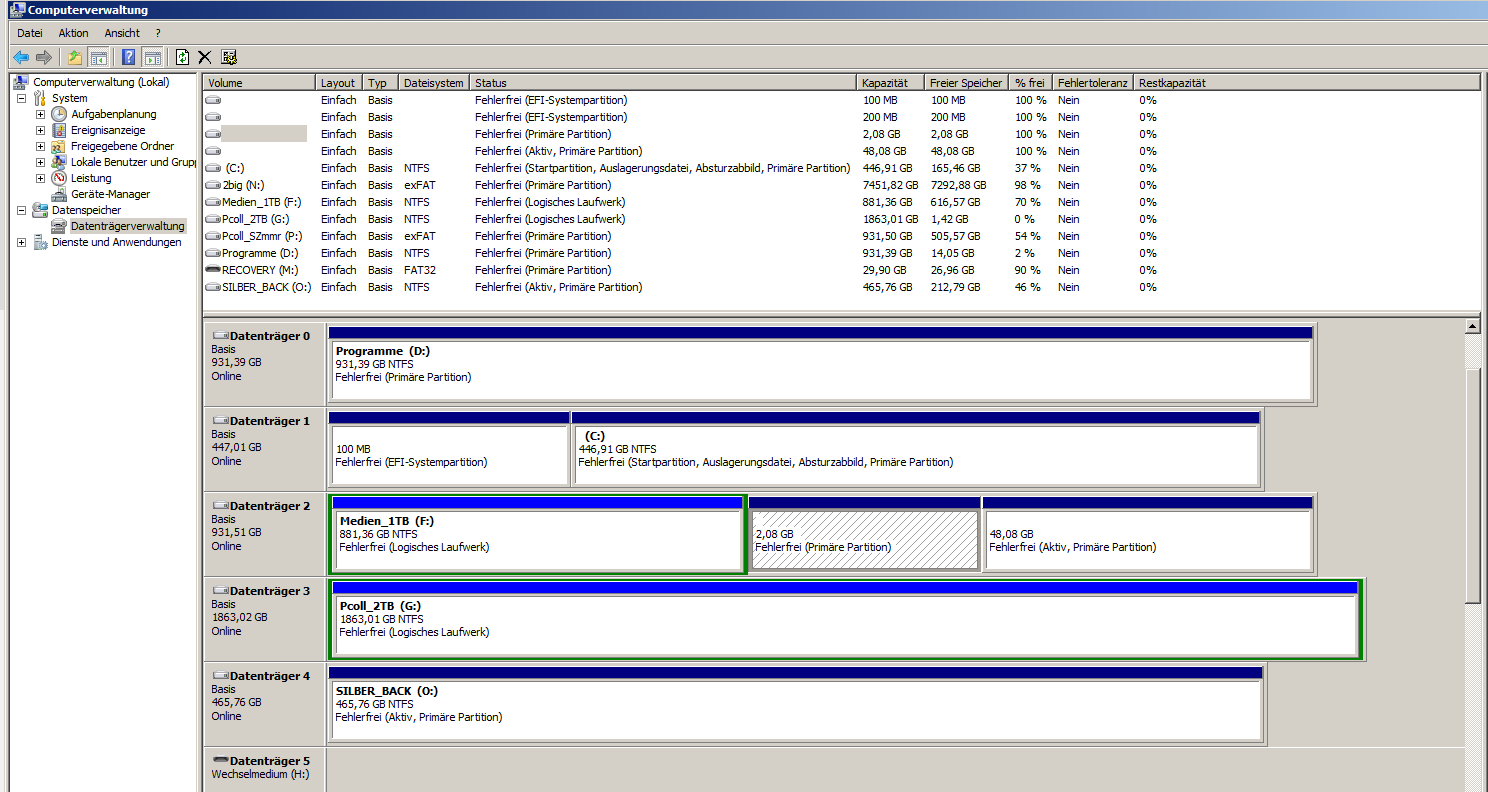Open the properties/settings icon after the X
Image resolution: width=1488 pixels, height=792 pixels.
(x=229, y=57)
